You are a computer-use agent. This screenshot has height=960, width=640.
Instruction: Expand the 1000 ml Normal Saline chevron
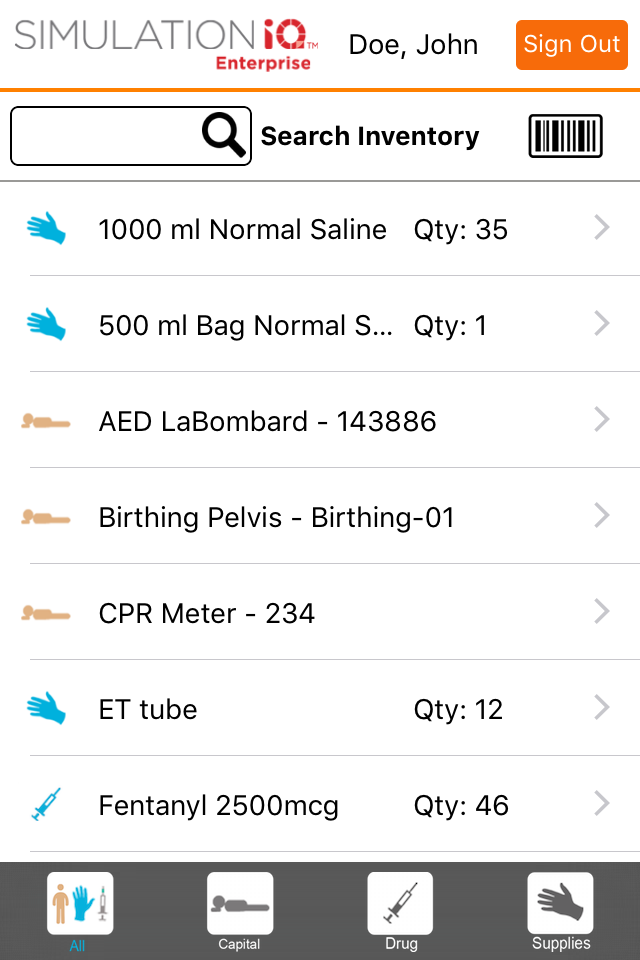[602, 227]
